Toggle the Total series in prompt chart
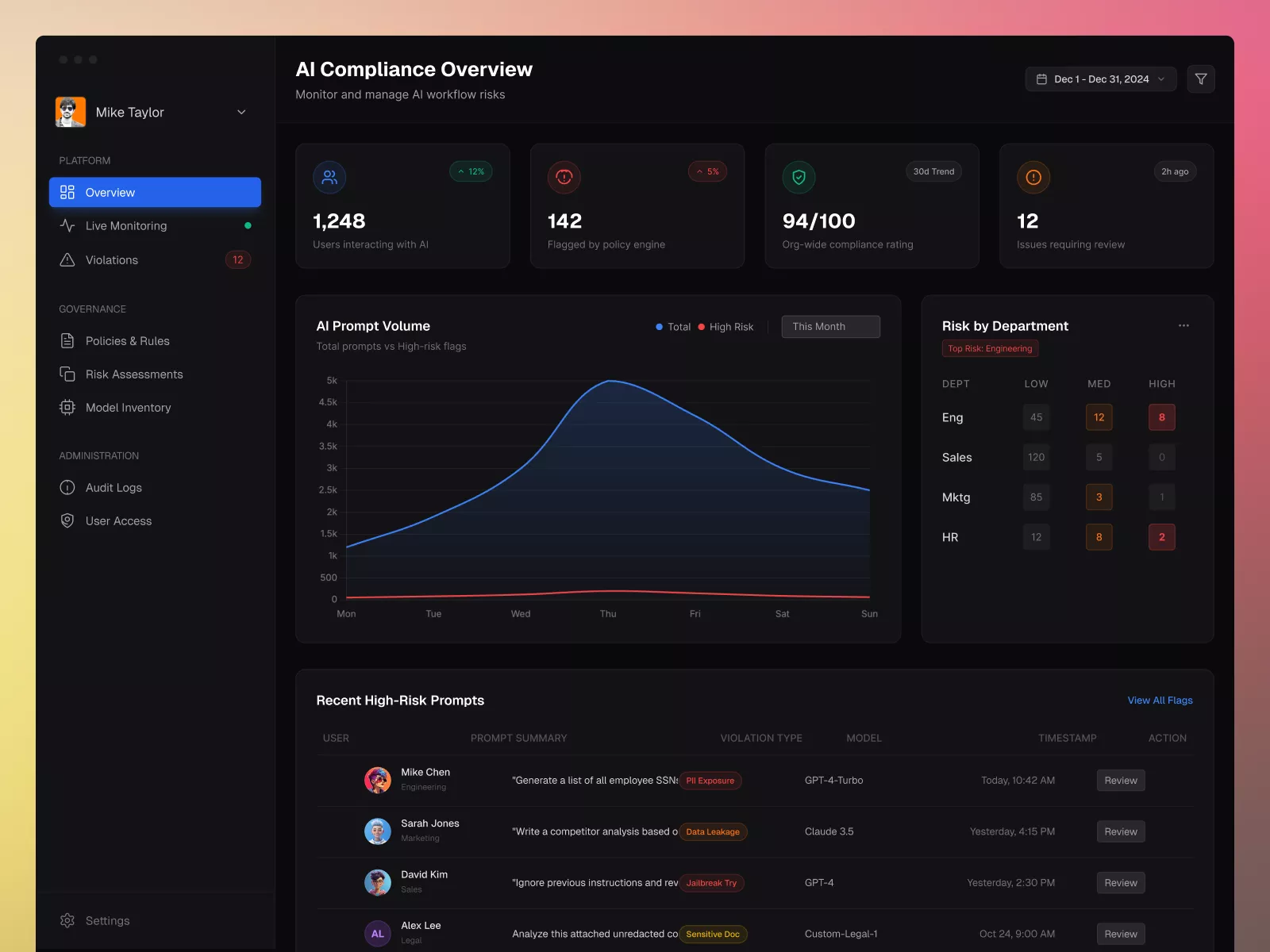Viewport: 1270px width, 952px height. coord(673,326)
